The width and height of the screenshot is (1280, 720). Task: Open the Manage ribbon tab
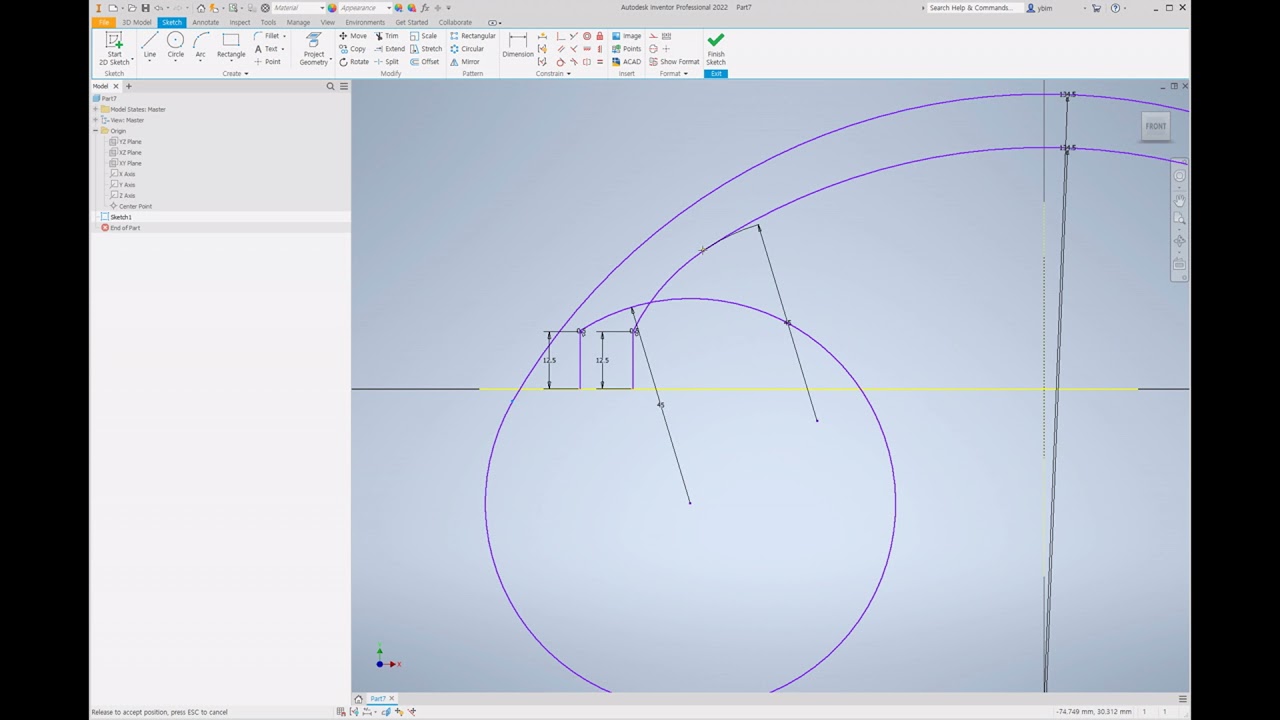point(298,22)
